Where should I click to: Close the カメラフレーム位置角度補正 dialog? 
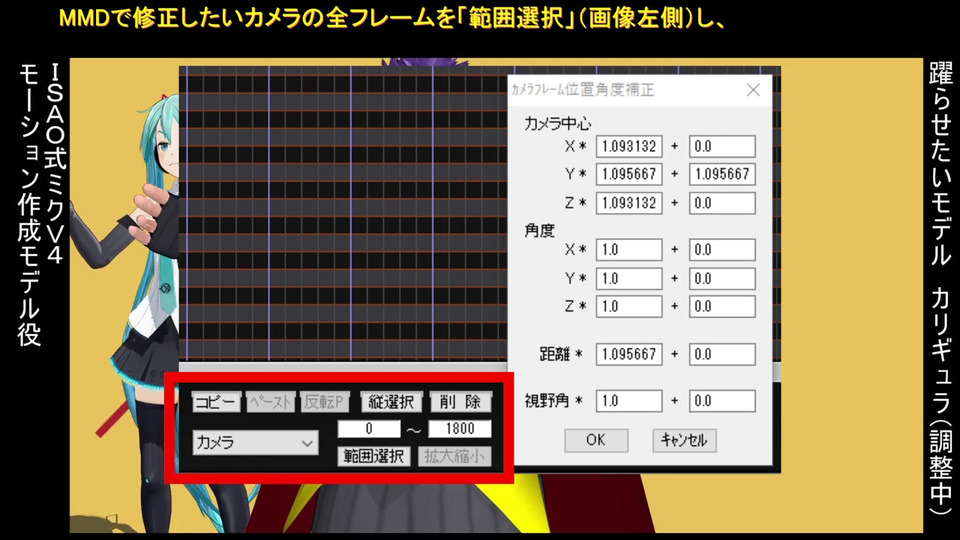tap(754, 90)
